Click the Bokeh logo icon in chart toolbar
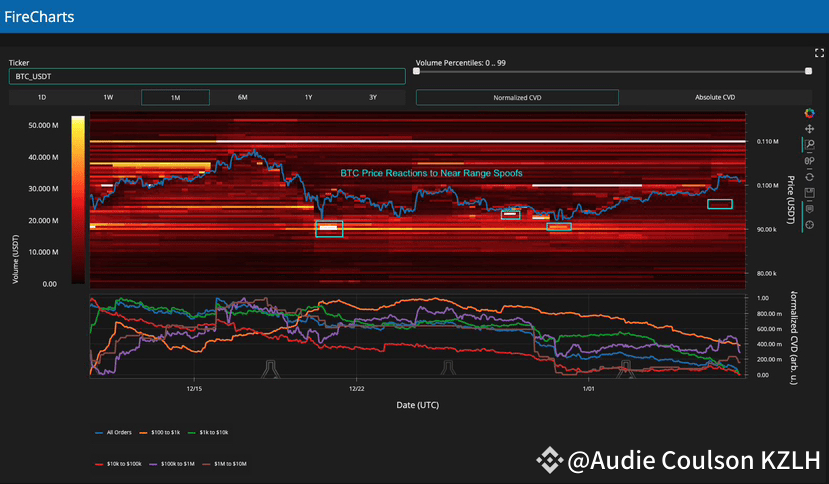829x484 pixels. (808, 113)
